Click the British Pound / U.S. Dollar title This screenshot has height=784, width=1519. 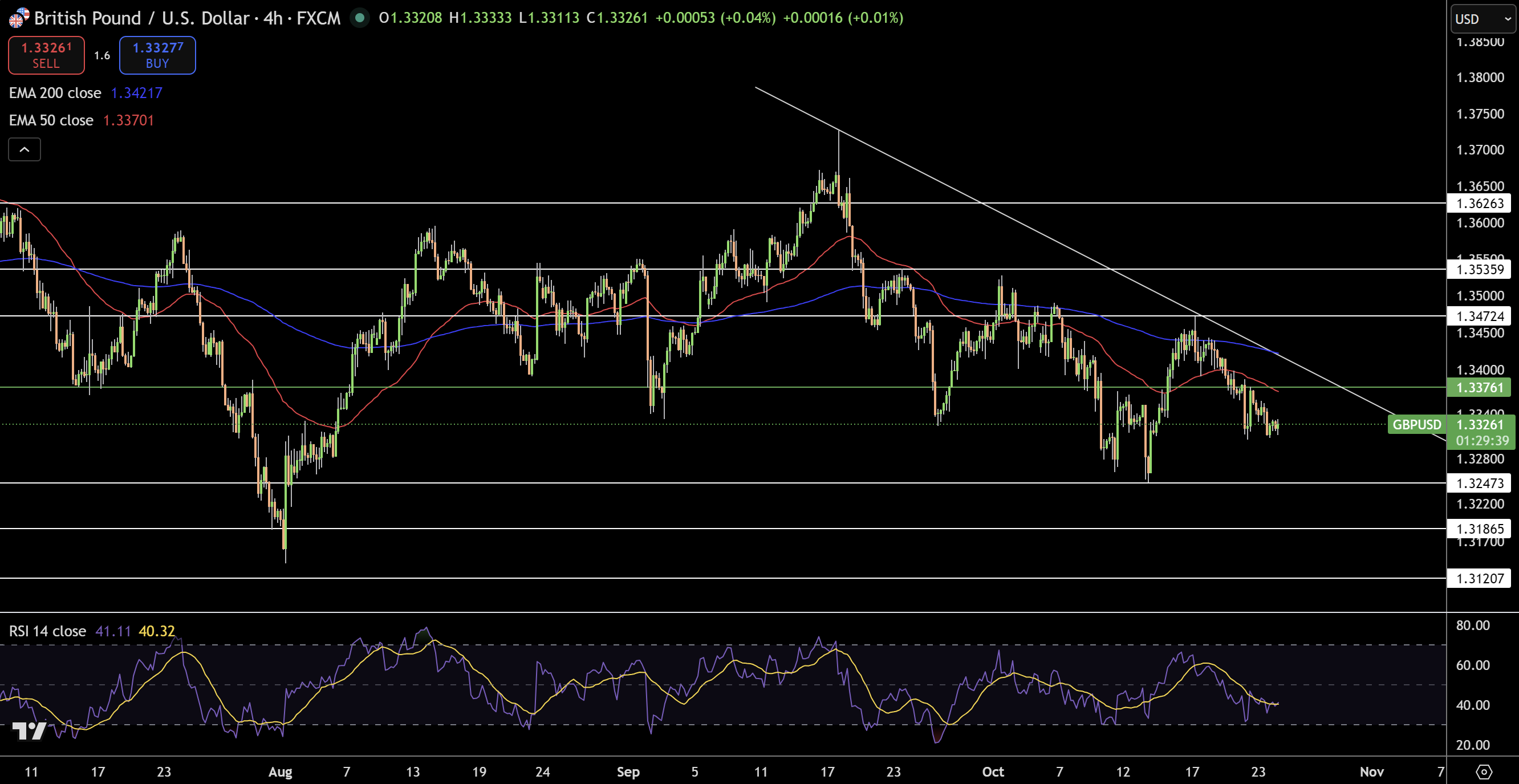[x=141, y=18]
